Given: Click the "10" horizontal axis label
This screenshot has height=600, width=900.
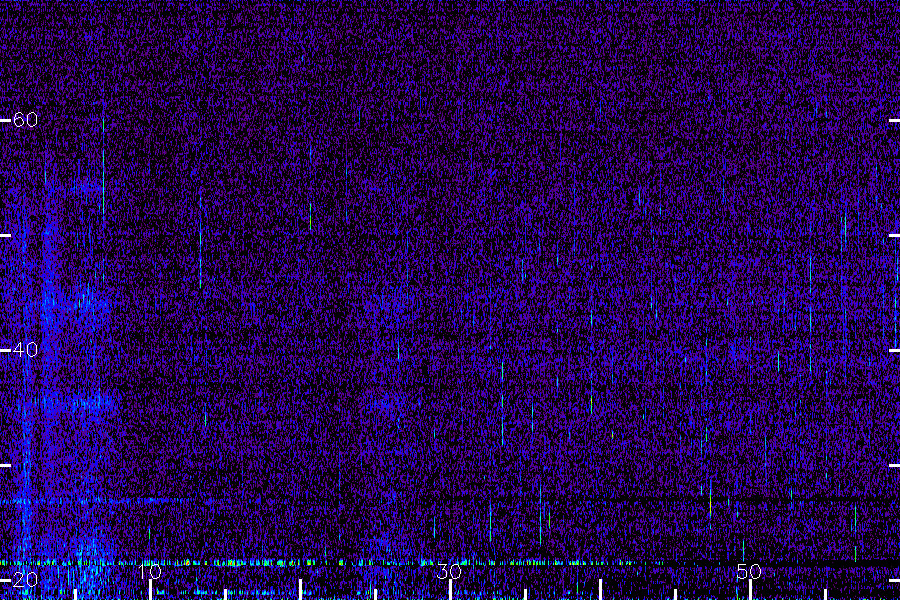Looking at the screenshot, I should coord(149,572).
